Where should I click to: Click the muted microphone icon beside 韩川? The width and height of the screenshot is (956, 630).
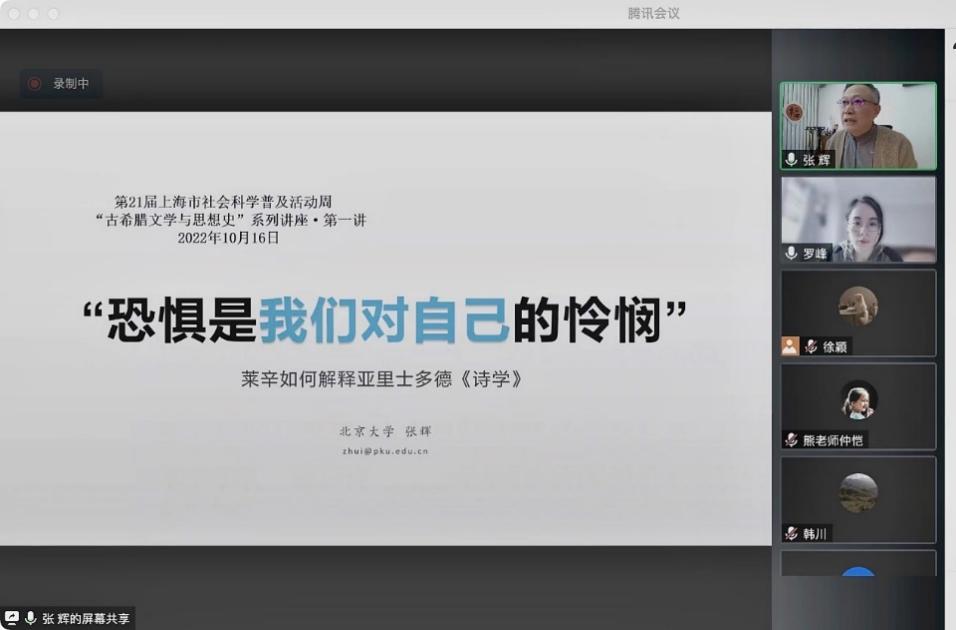pos(791,534)
